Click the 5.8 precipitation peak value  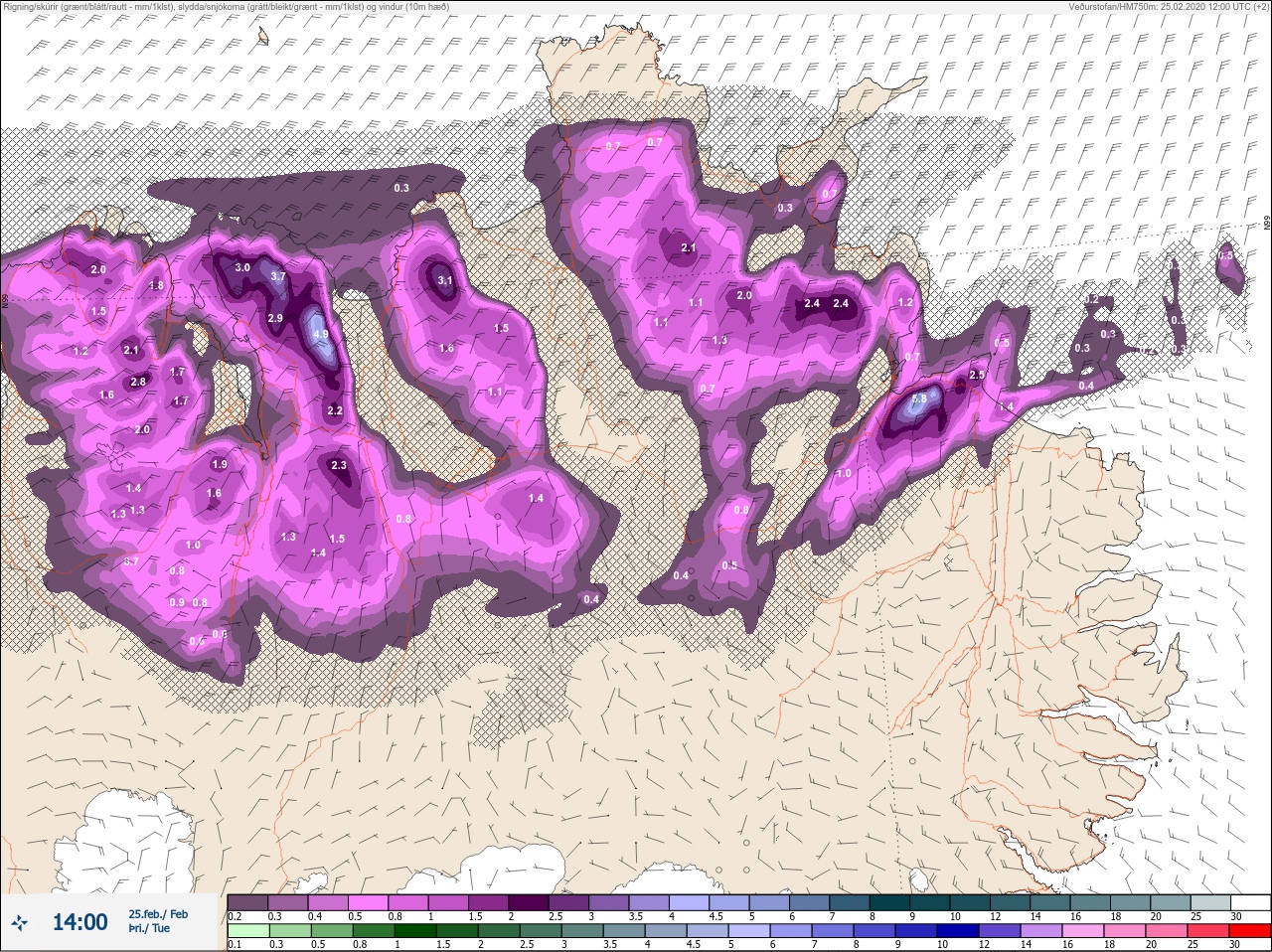919,398
